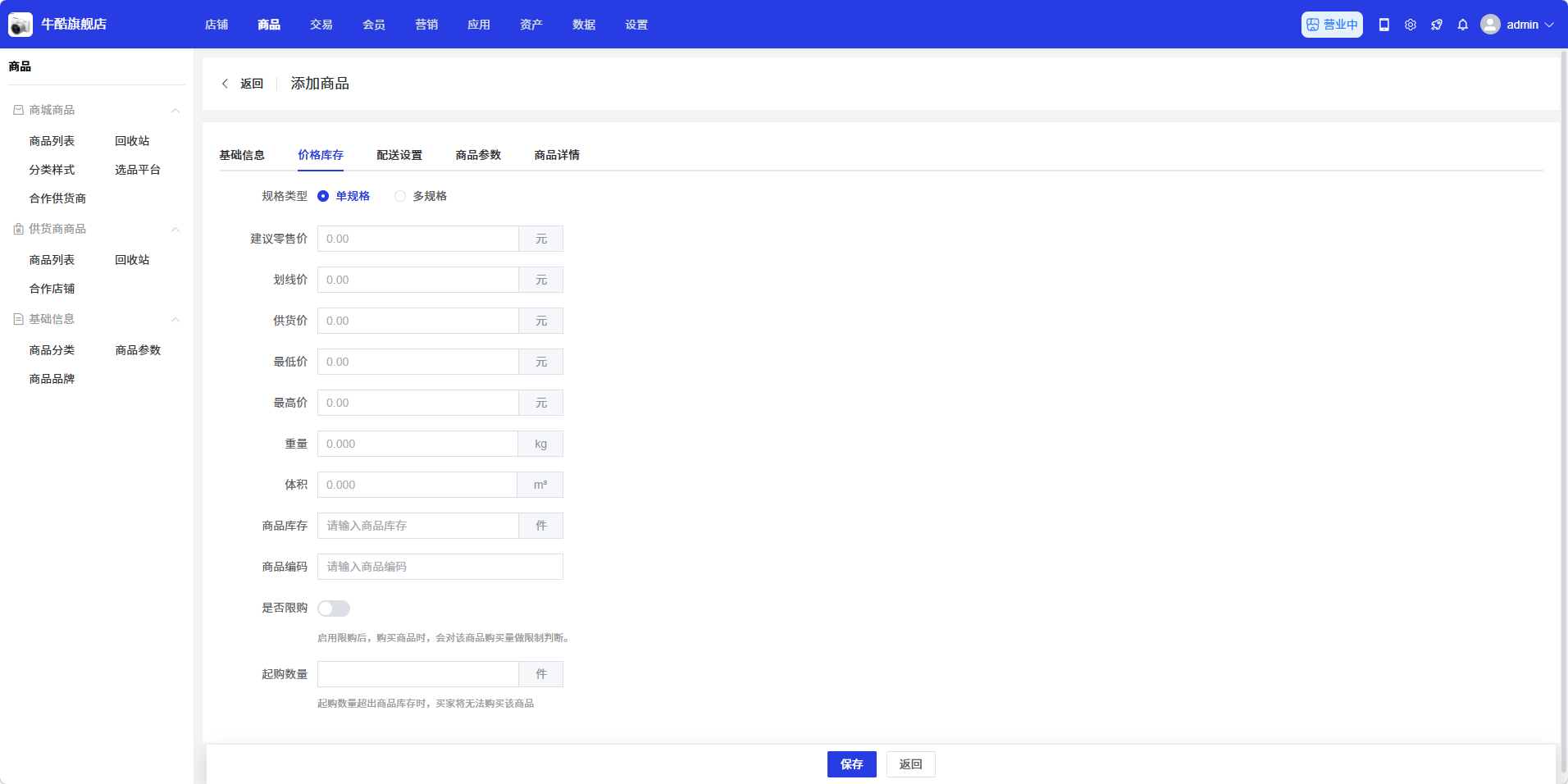Click the mobile phone preview icon
The width and height of the screenshot is (1568, 784).
[1384, 25]
